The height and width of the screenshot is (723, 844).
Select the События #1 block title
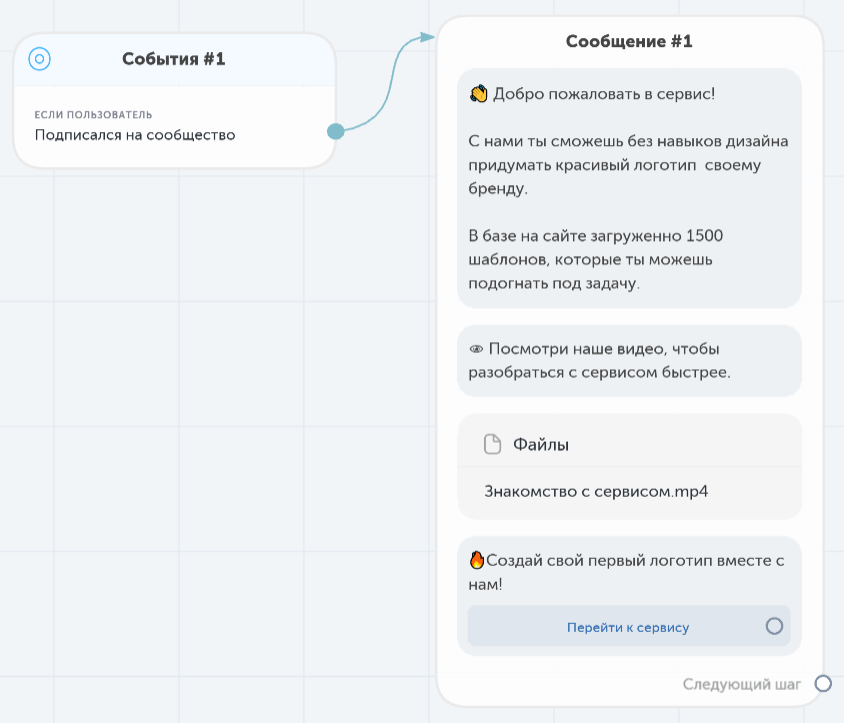click(173, 59)
